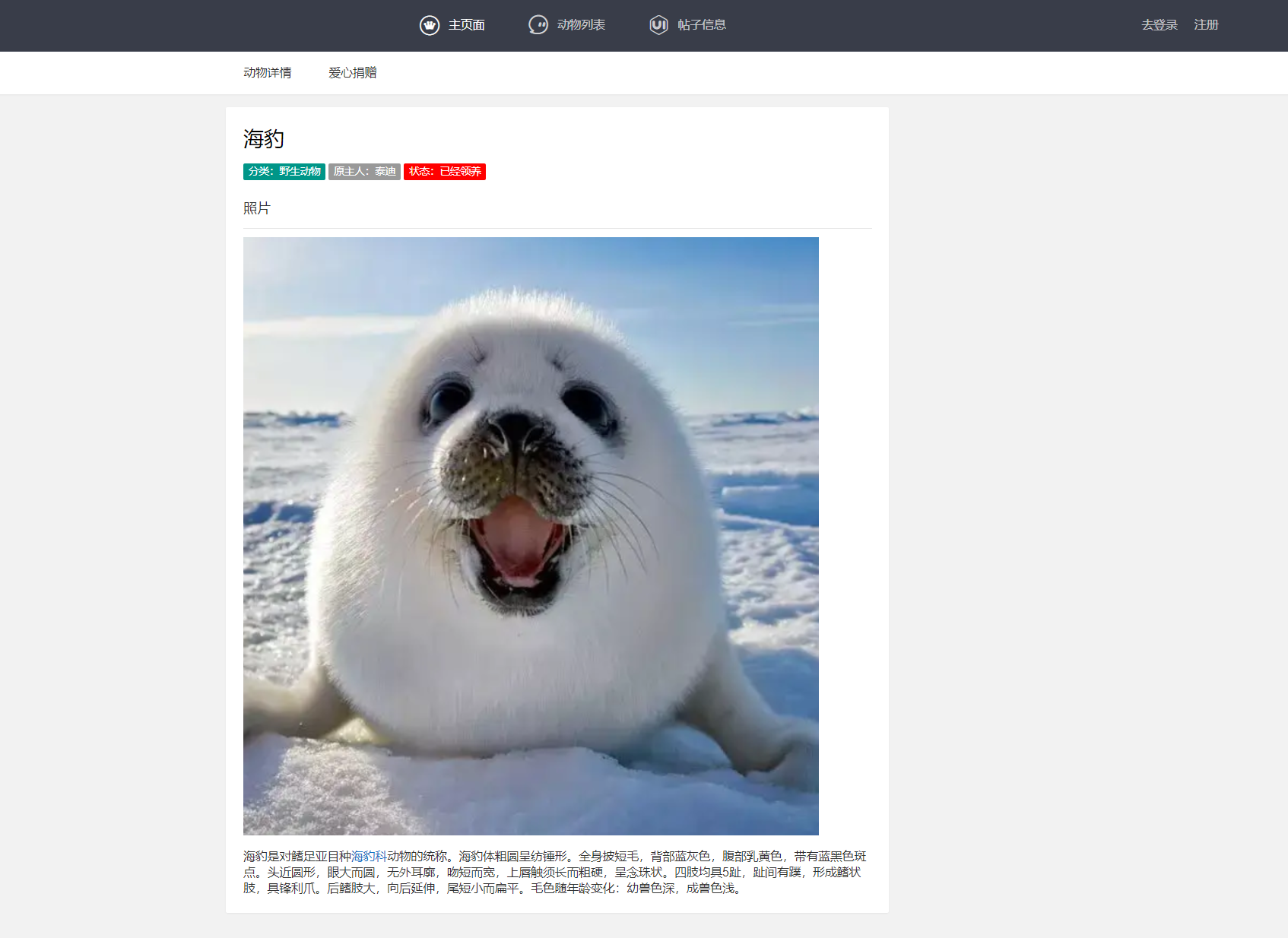The width and height of the screenshot is (1288, 938).
Task: Open the 海豹科 hyperlink in the description
Action: click(369, 857)
